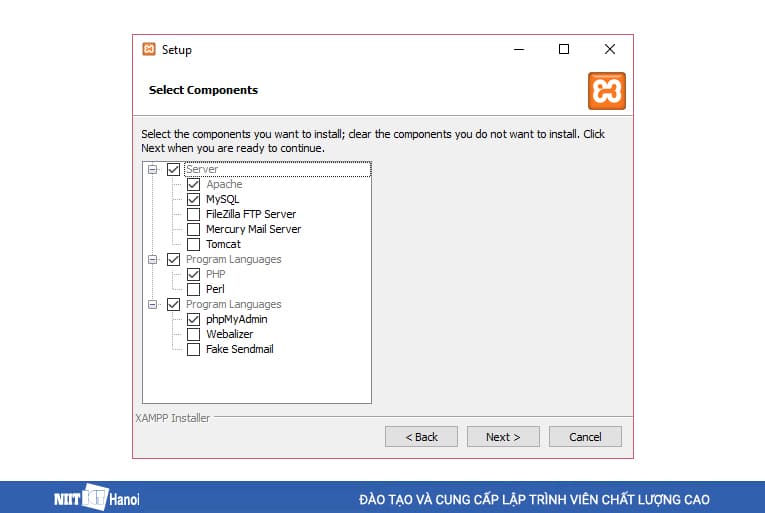Select the Tomcat label
The width and height of the screenshot is (765, 513).
(223, 244)
